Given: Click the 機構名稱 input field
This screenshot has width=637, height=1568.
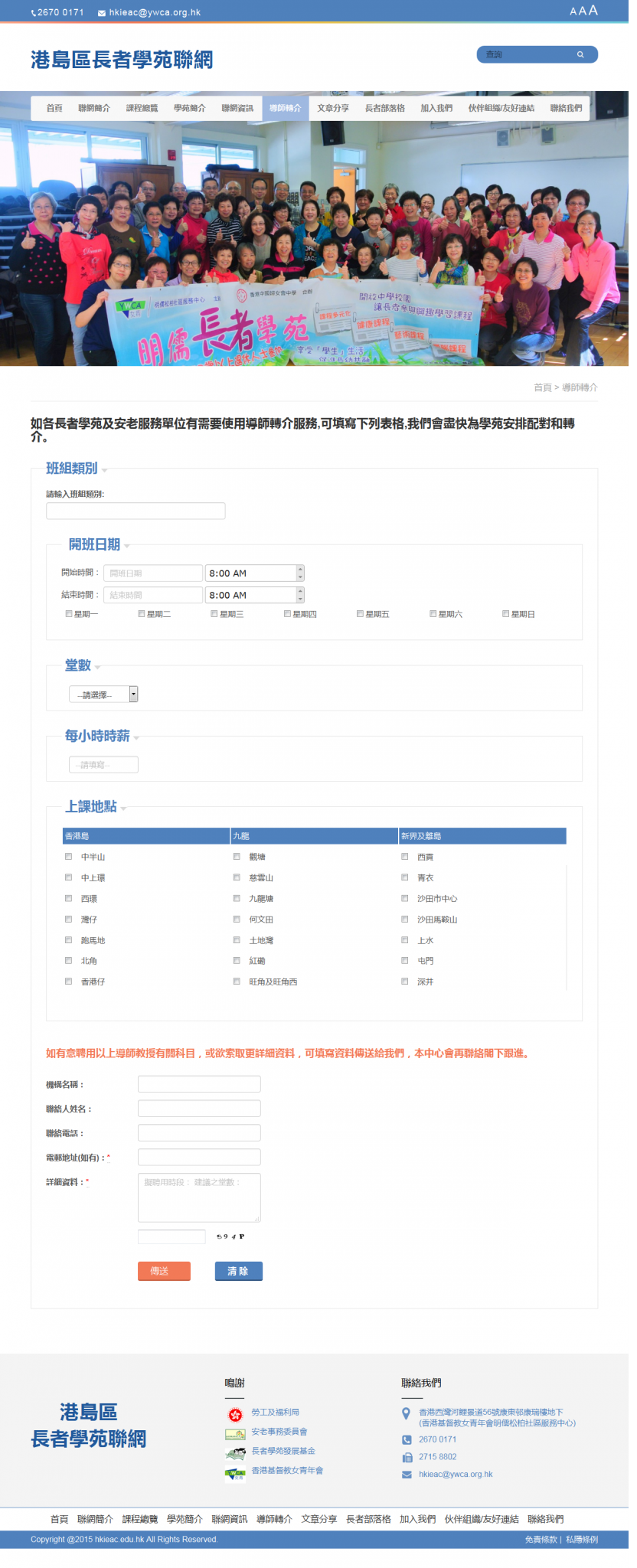Looking at the screenshot, I should coord(199,1084).
